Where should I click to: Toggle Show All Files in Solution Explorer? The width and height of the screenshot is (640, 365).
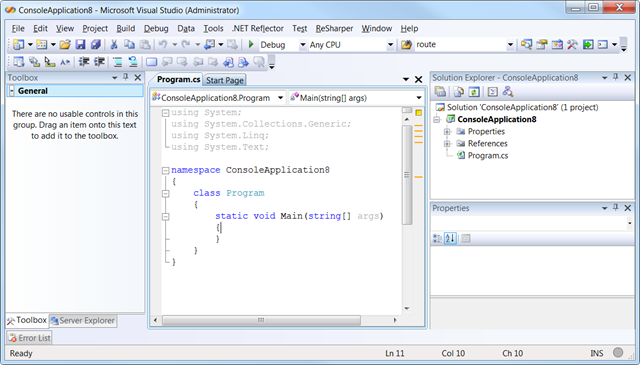point(458,92)
